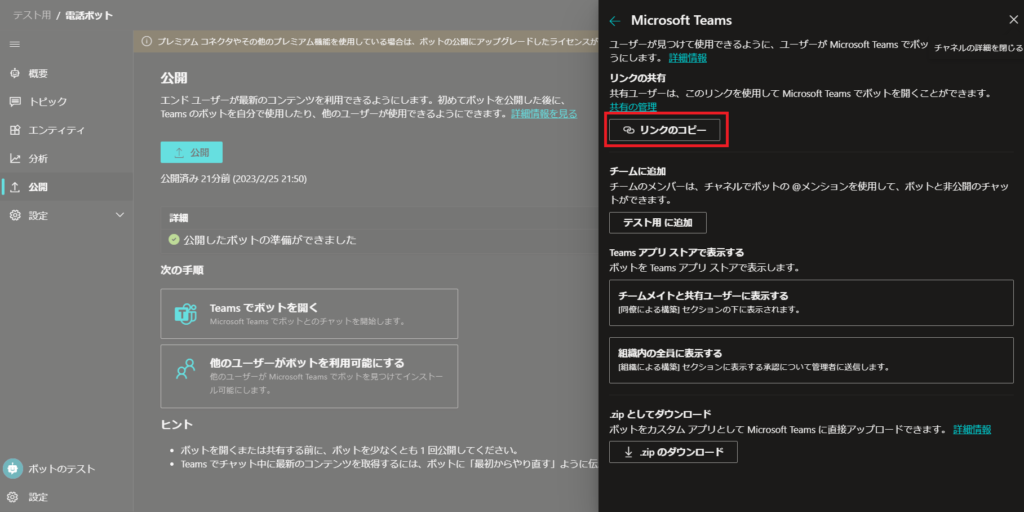The width and height of the screenshot is (1024, 512).
Task: Toggle the hamburger navigation menu
Action: (x=14, y=44)
